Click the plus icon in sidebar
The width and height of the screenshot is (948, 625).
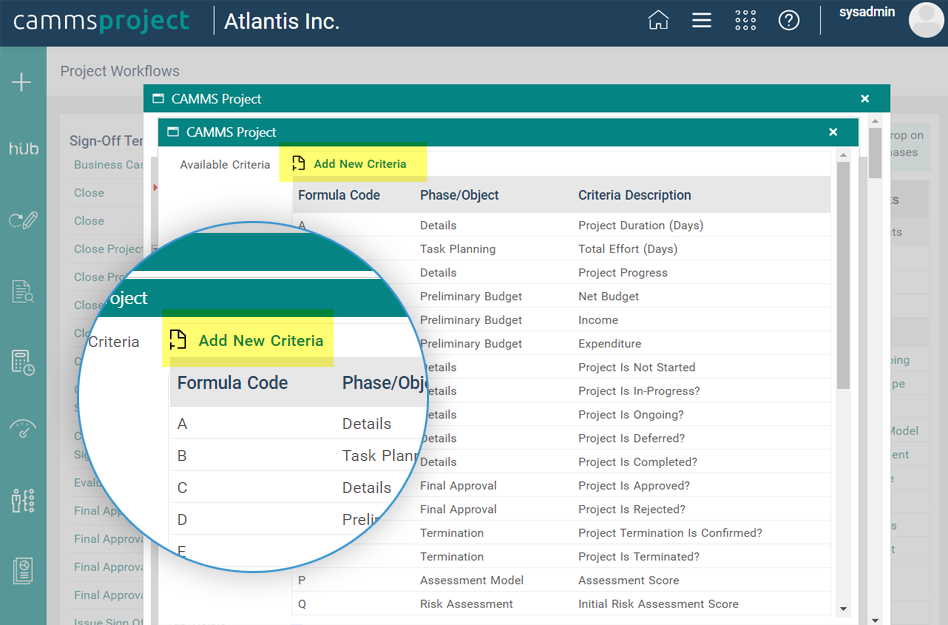[x=22, y=82]
